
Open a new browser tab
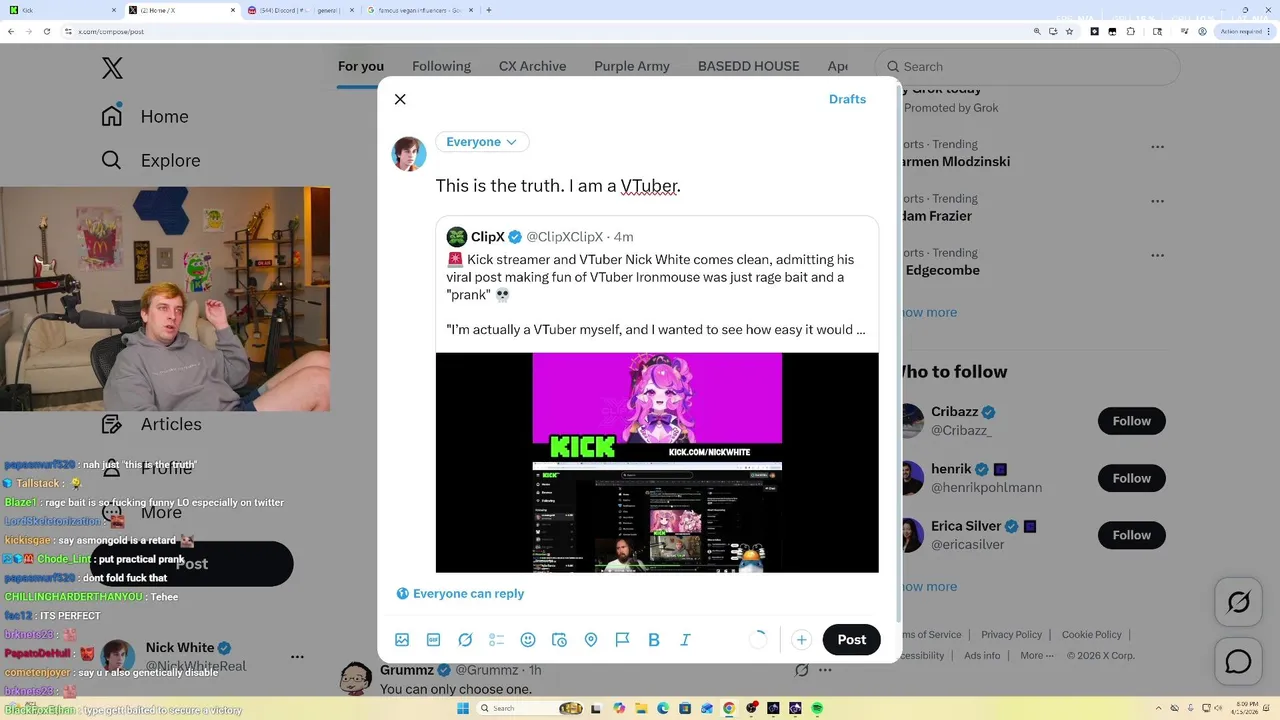point(488,10)
